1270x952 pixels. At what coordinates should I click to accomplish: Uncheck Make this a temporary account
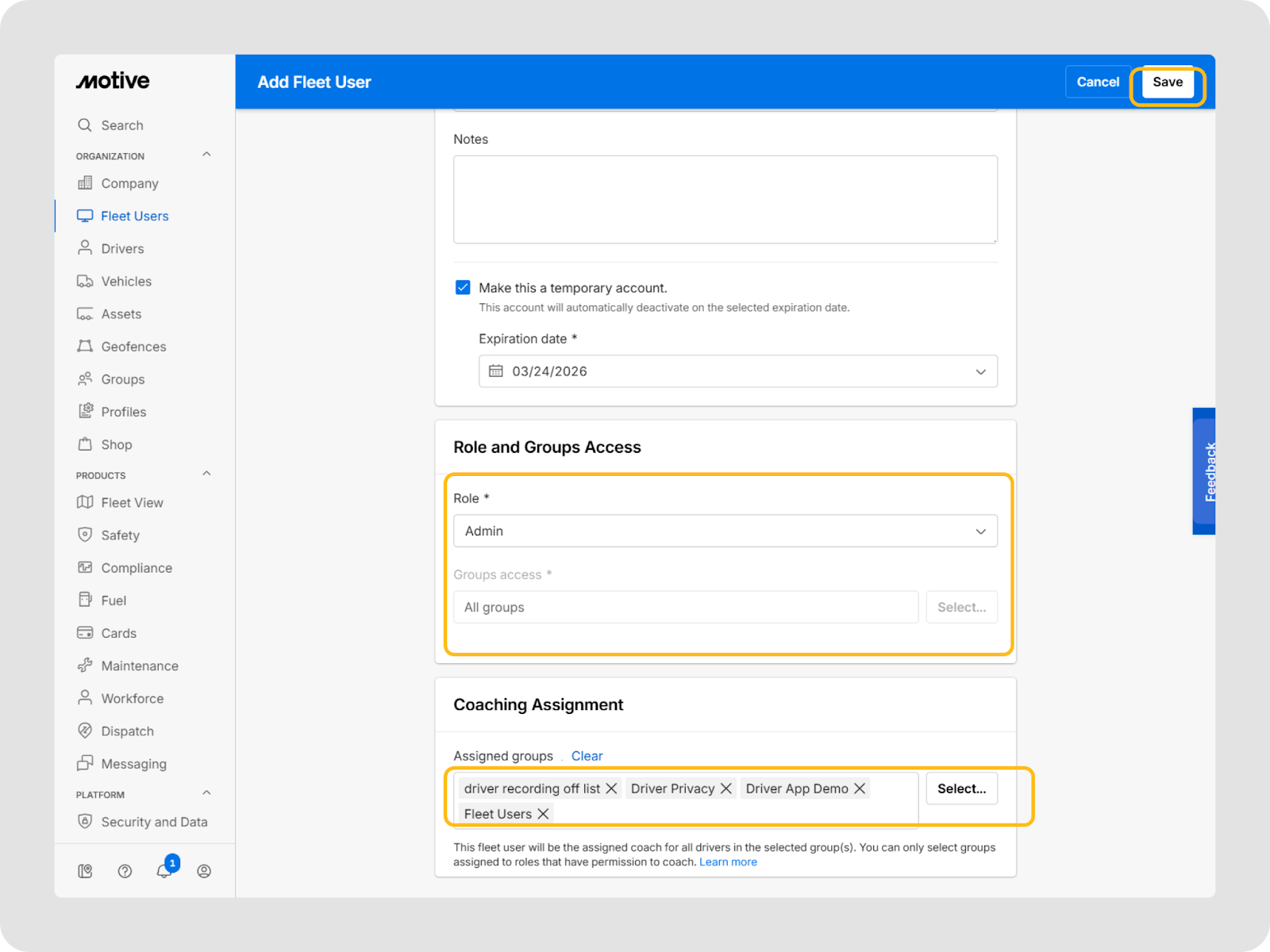tap(463, 288)
